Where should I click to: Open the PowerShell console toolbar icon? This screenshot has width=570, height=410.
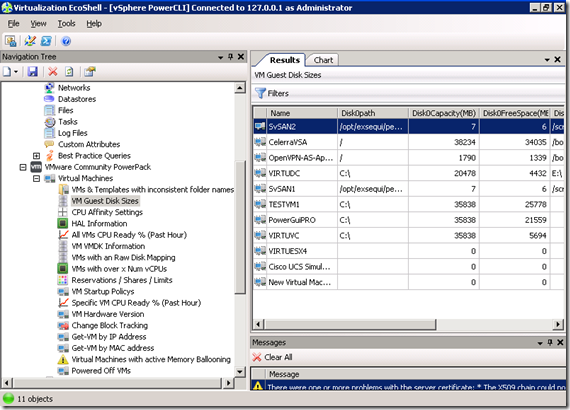pos(46,41)
